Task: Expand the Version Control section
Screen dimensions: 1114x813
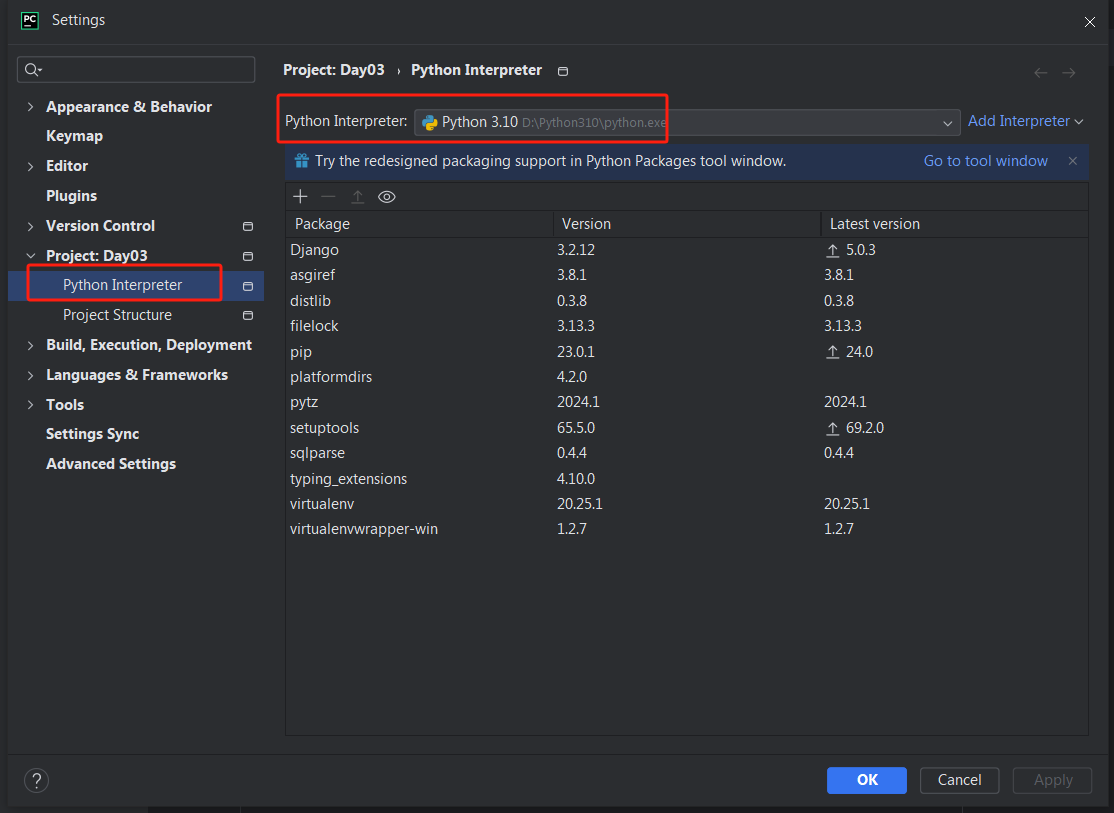Action: click(31, 226)
